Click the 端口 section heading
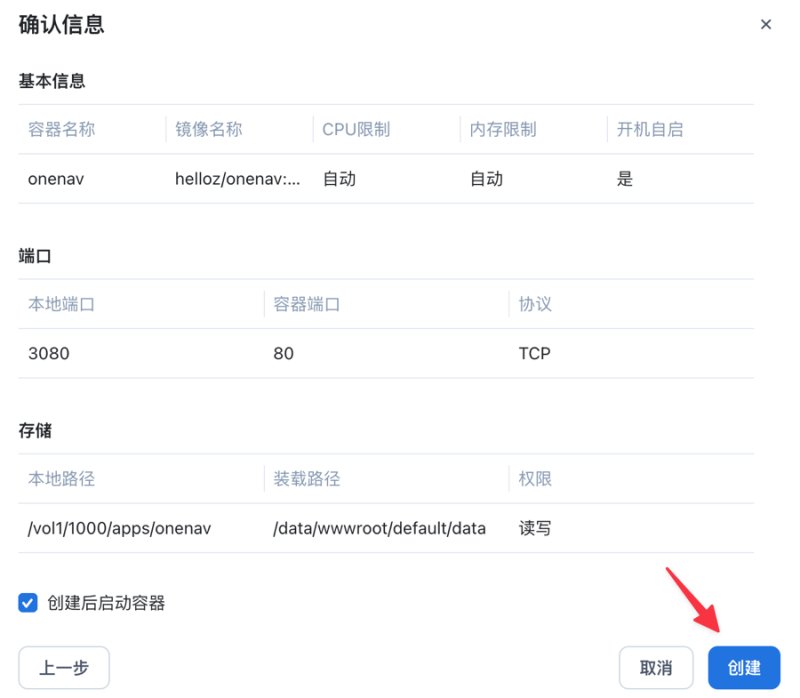Image resolution: width=800 pixels, height=698 pixels. click(35, 256)
